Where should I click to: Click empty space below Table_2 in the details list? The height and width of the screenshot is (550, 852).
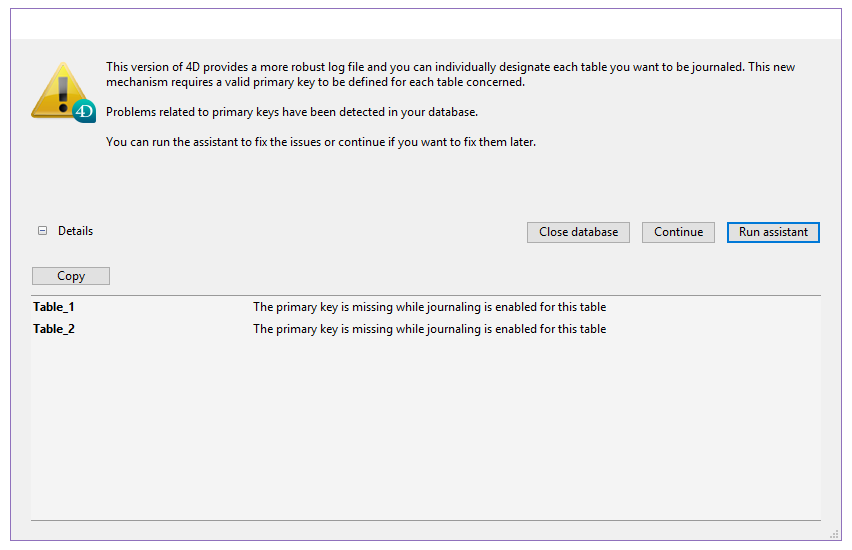tap(425, 430)
